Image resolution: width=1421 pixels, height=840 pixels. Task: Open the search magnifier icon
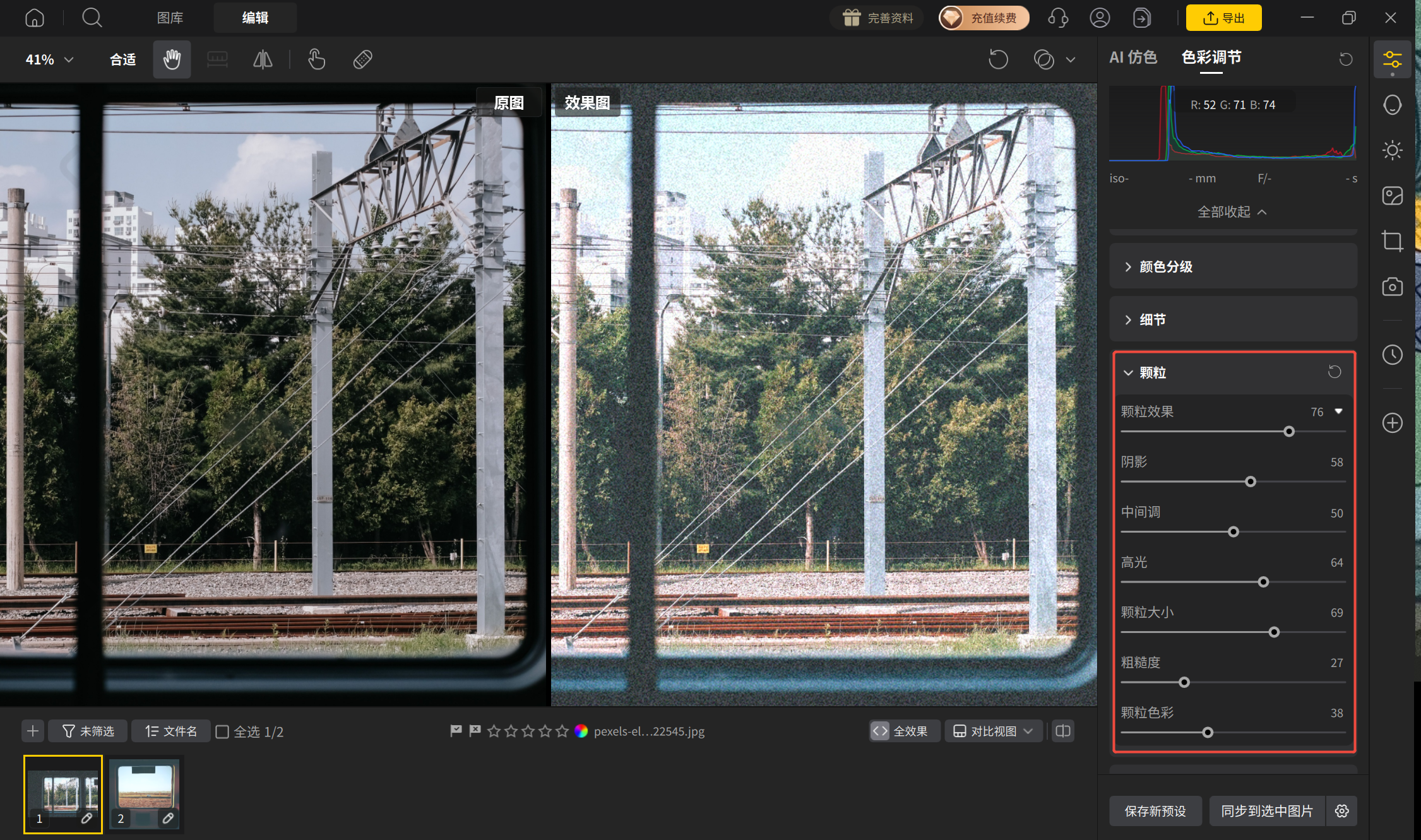(92, 18)
